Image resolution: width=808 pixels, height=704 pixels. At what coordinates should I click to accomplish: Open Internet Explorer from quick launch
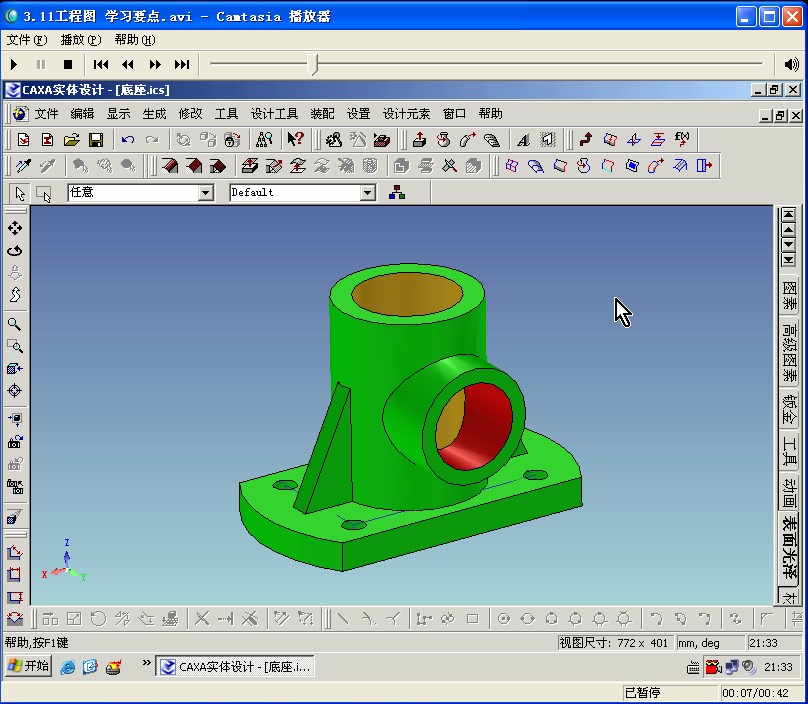[x=68, y=667]
